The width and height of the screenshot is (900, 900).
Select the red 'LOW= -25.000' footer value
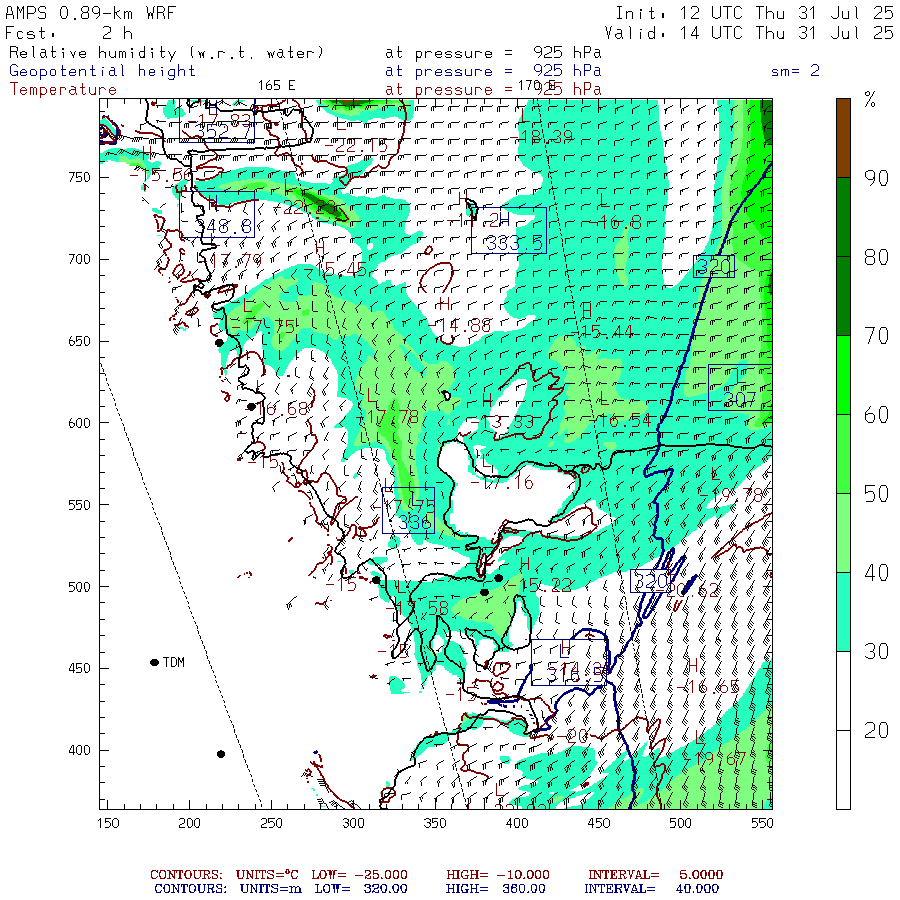tap(359, 875)
